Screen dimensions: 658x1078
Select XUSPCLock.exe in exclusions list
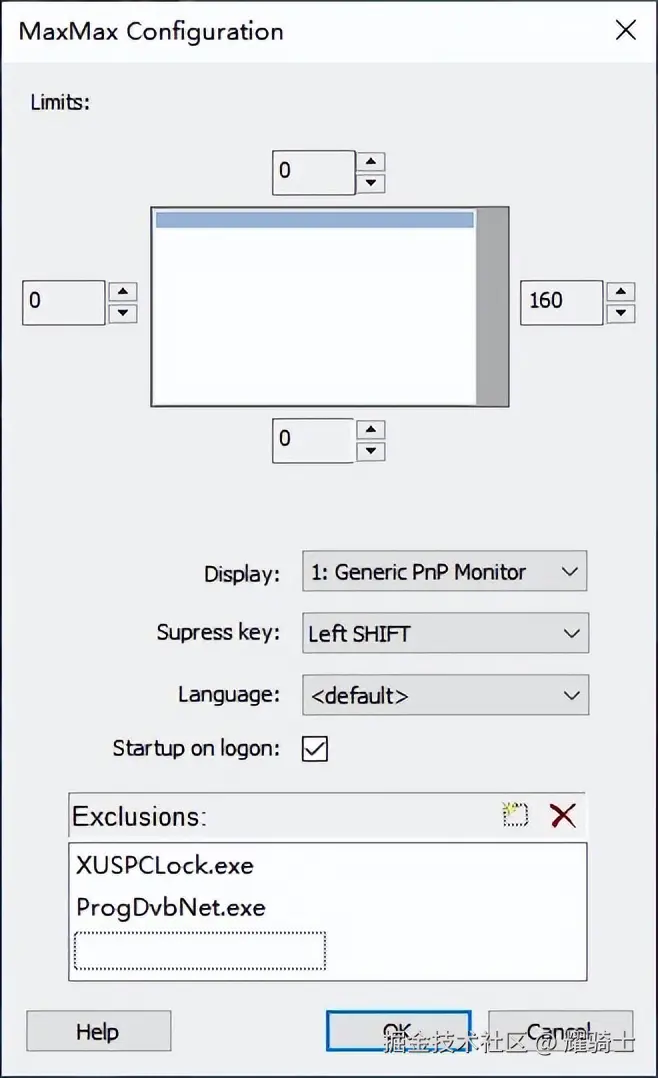[165, 865]
